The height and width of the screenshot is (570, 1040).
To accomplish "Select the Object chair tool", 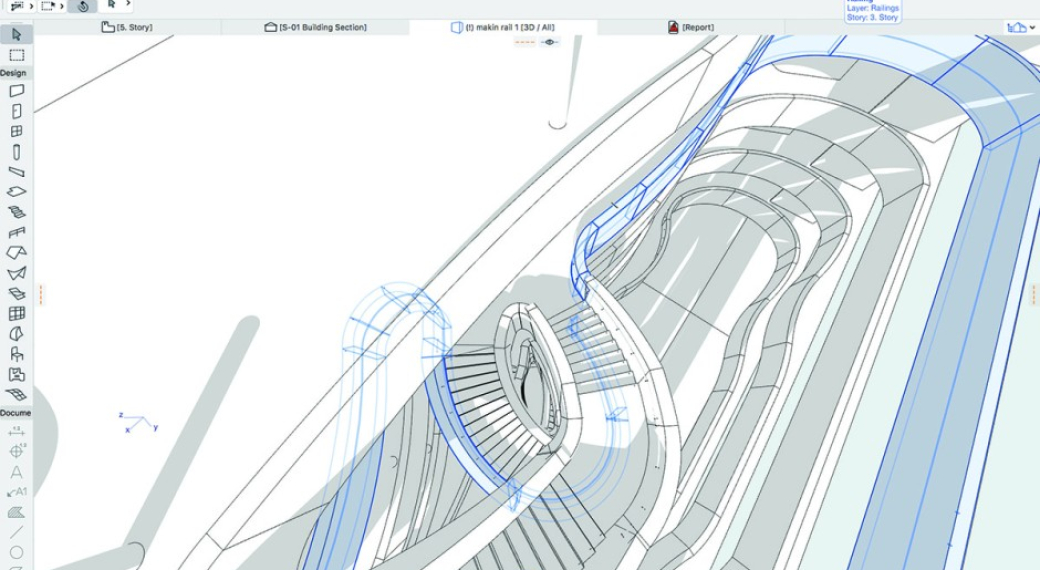I will (x=16, y=353).
